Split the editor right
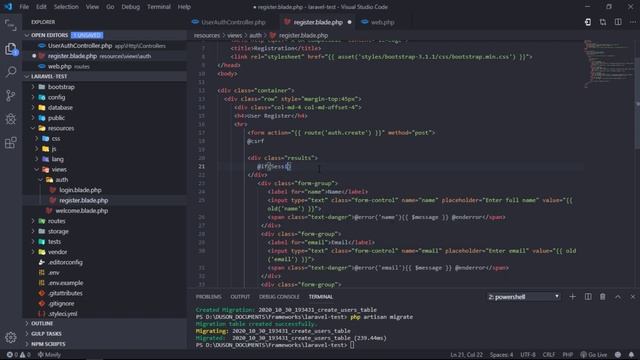640x360 pixels. pyautogui.click(x=618, y=22)
